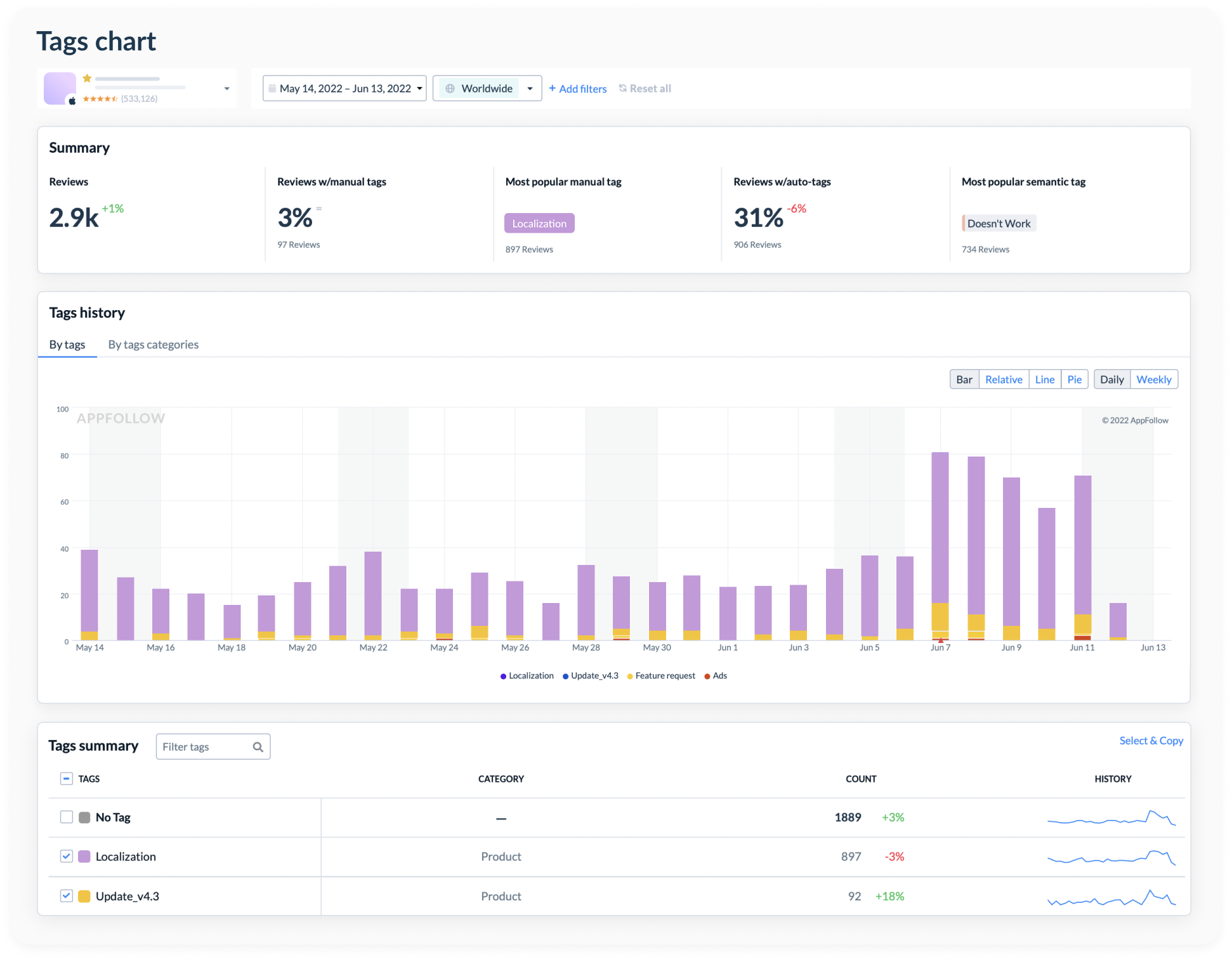Click the Jun 7 bar in chart
Screen dimensions: 1232x960
940,546
